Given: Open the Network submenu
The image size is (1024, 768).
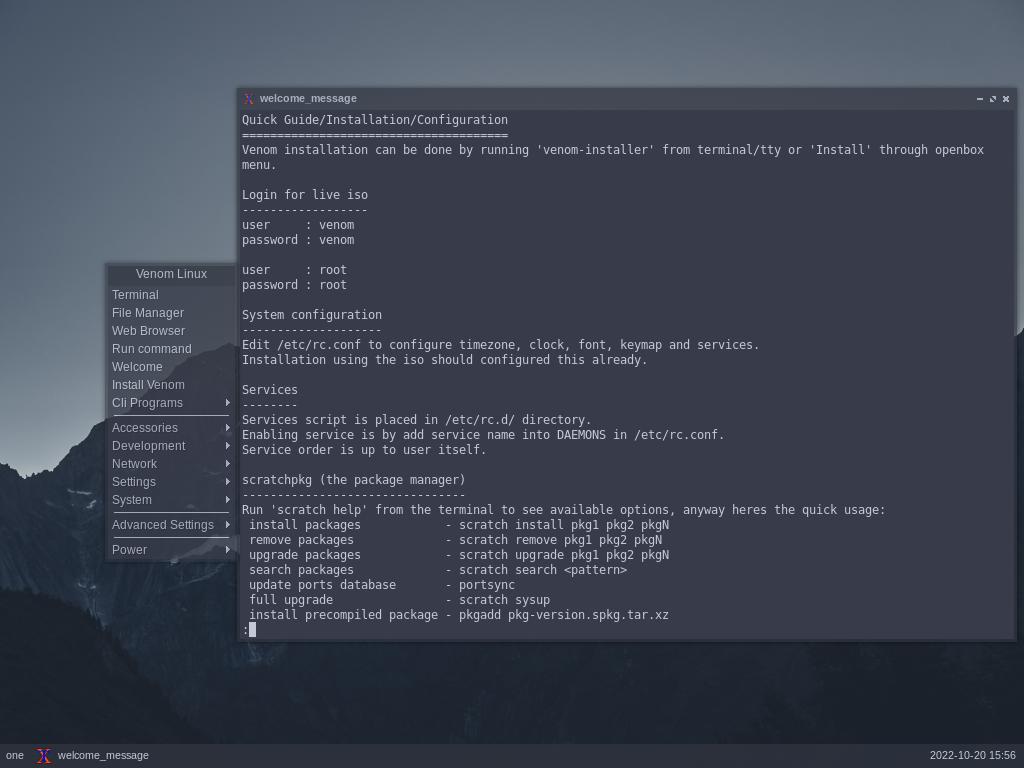Looking at the screenshot, I should (170, 464).
